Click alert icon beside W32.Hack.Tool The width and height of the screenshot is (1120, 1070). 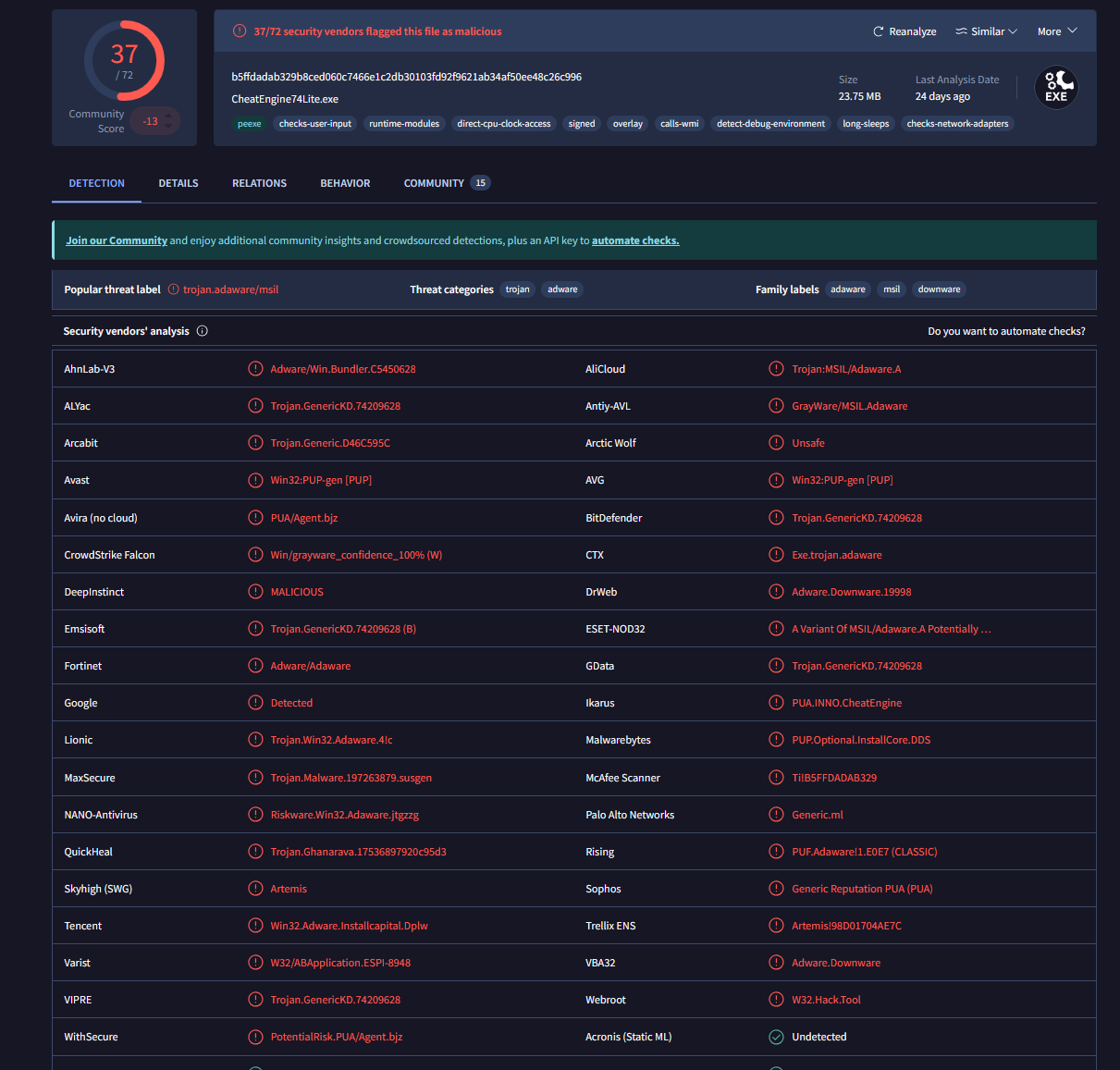tap(776, 999)
